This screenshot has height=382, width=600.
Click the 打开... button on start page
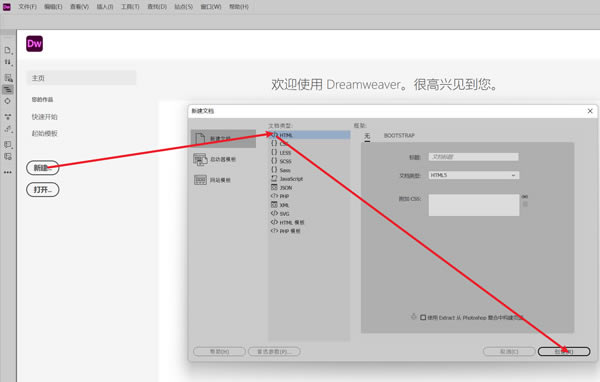pos(42,189)
